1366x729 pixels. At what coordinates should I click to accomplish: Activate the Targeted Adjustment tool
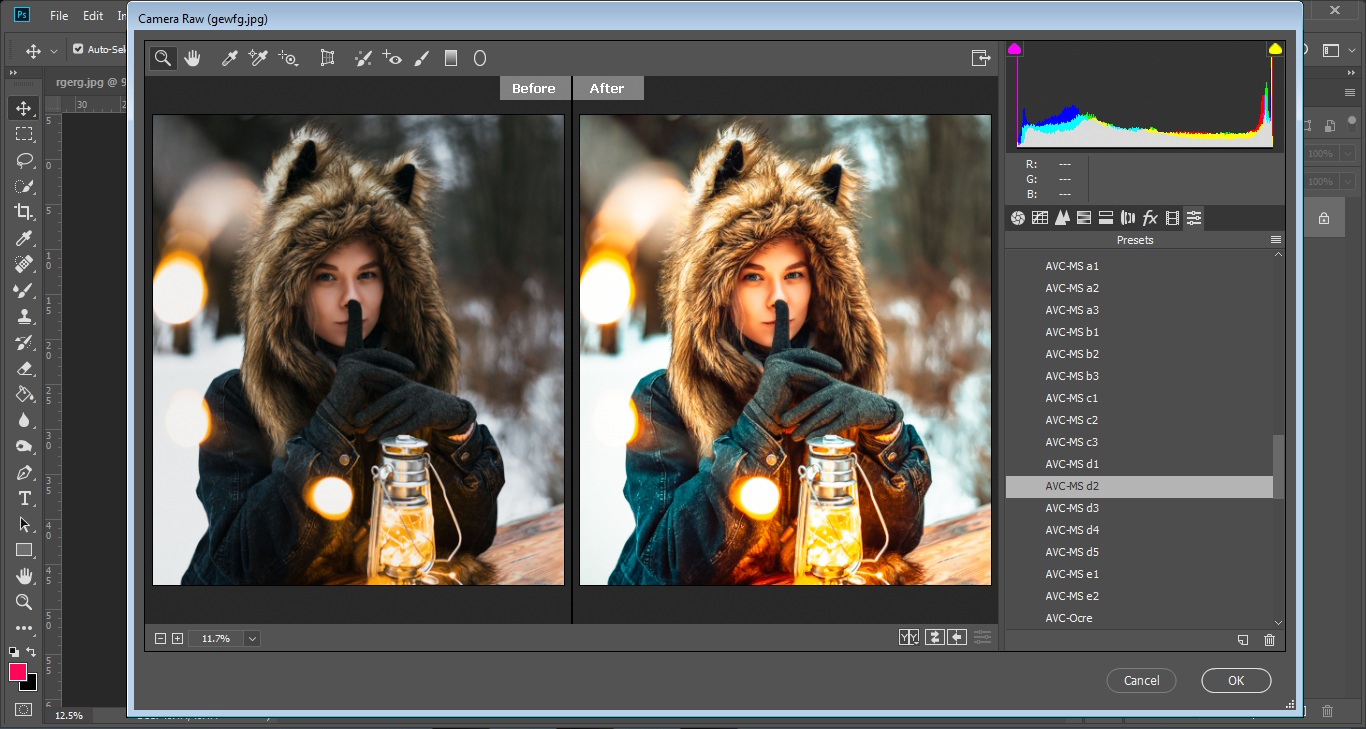pos(289,58)
